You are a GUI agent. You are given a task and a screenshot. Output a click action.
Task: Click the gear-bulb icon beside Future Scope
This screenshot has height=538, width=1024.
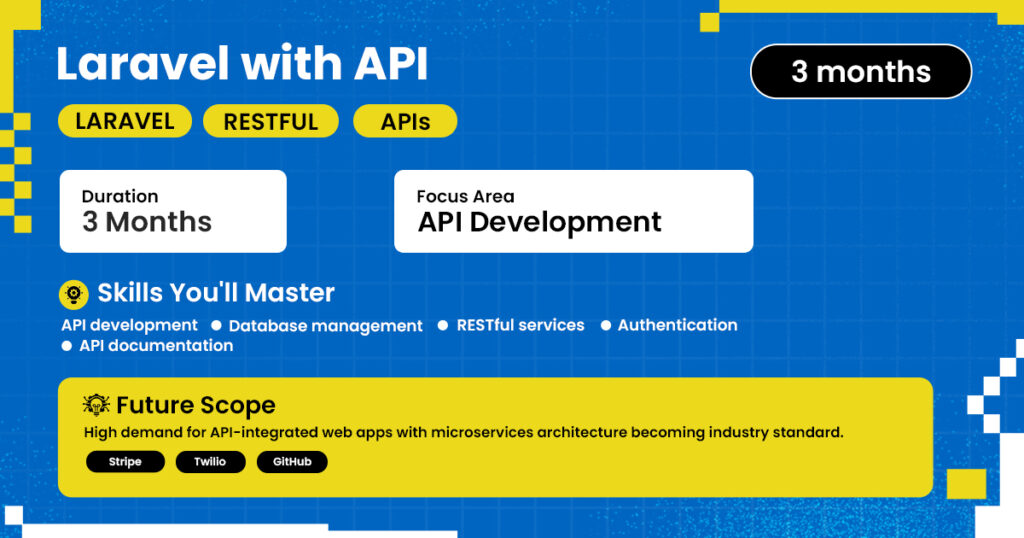click(96, 405)
